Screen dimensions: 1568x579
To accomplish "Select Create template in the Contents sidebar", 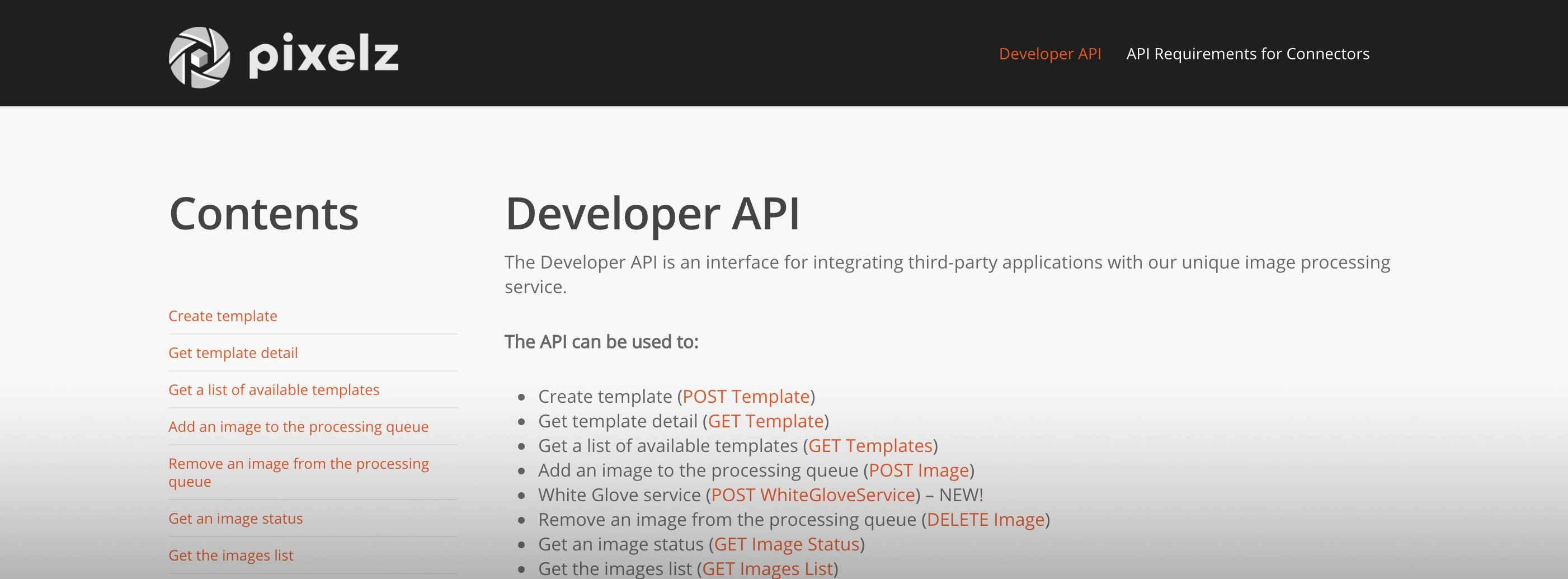I will coord(223,316).
